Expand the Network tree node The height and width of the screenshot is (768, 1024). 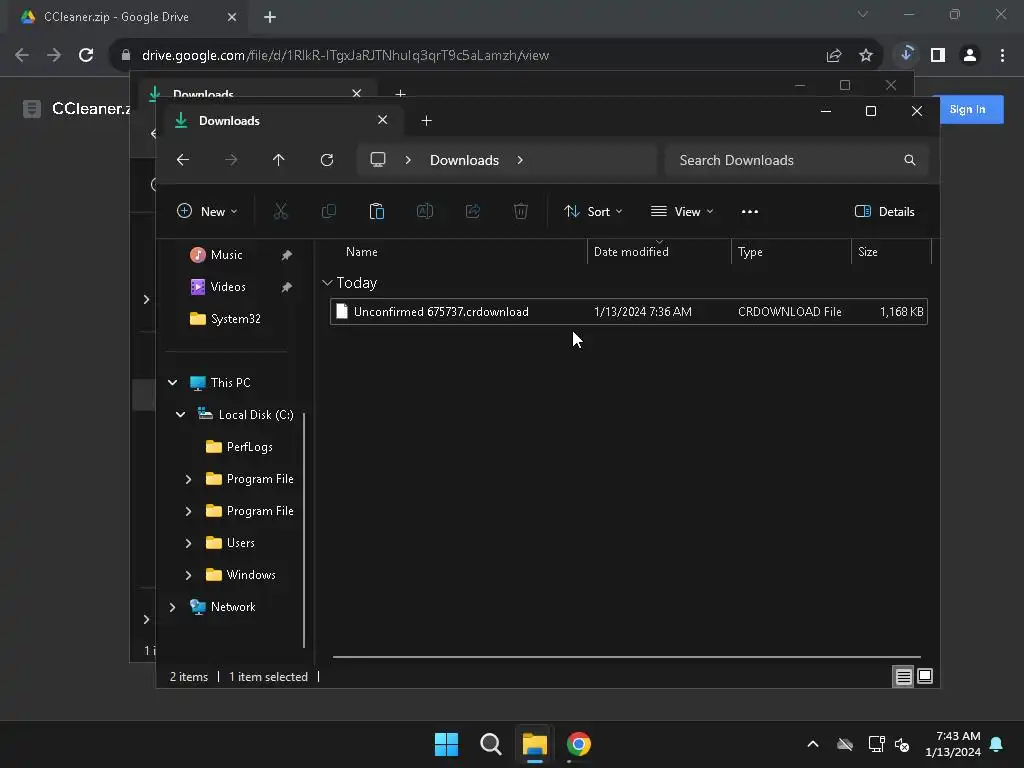[172, 607]
